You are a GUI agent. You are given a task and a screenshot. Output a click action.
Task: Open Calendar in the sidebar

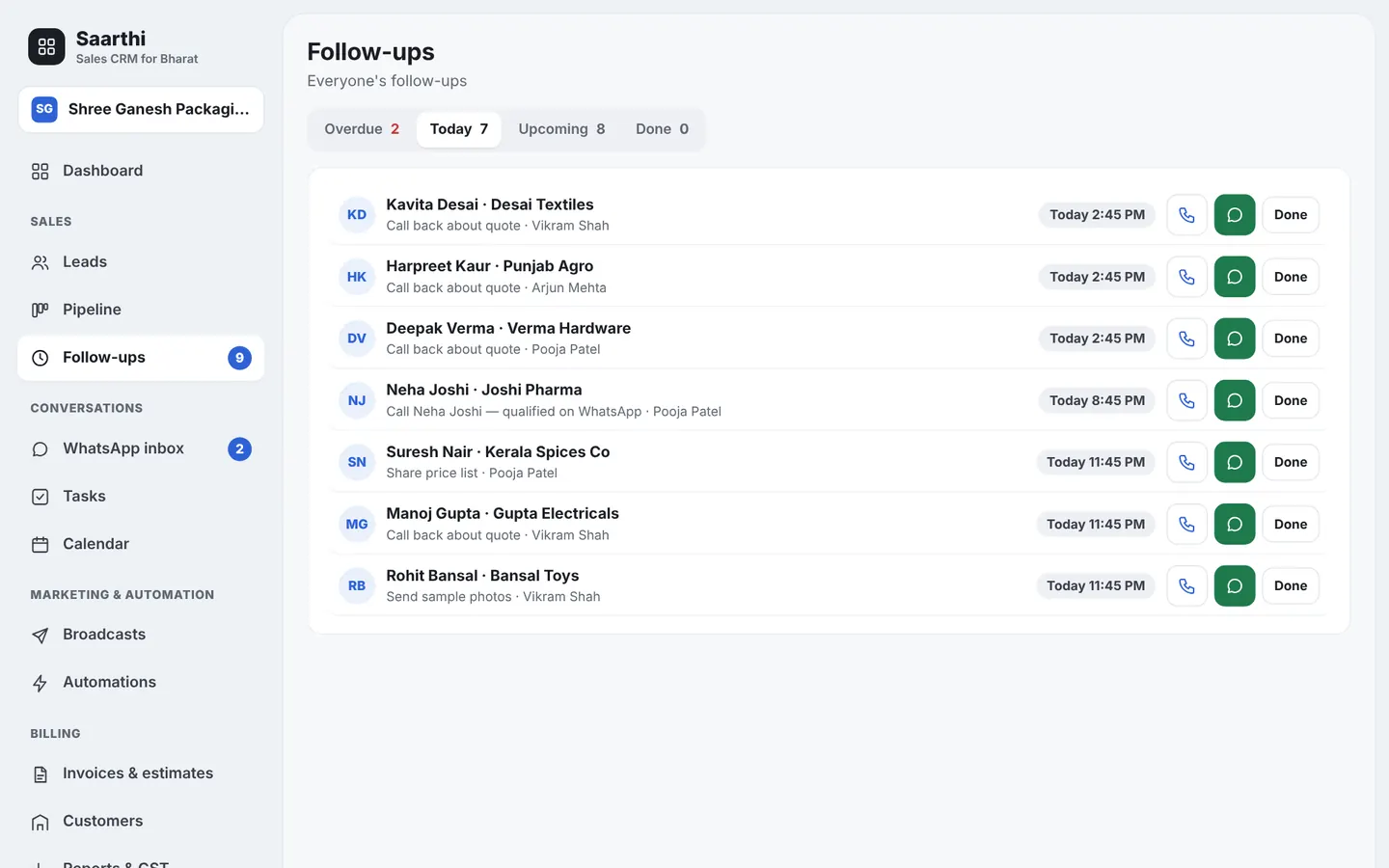tap(141, 544)
